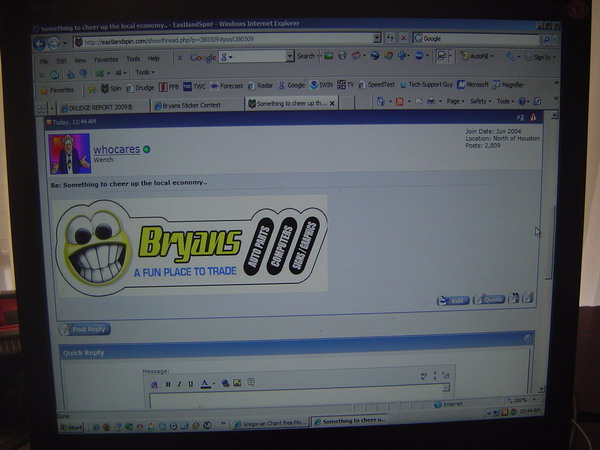Toggle bold formatting in Quick Reply

[168, 384]
